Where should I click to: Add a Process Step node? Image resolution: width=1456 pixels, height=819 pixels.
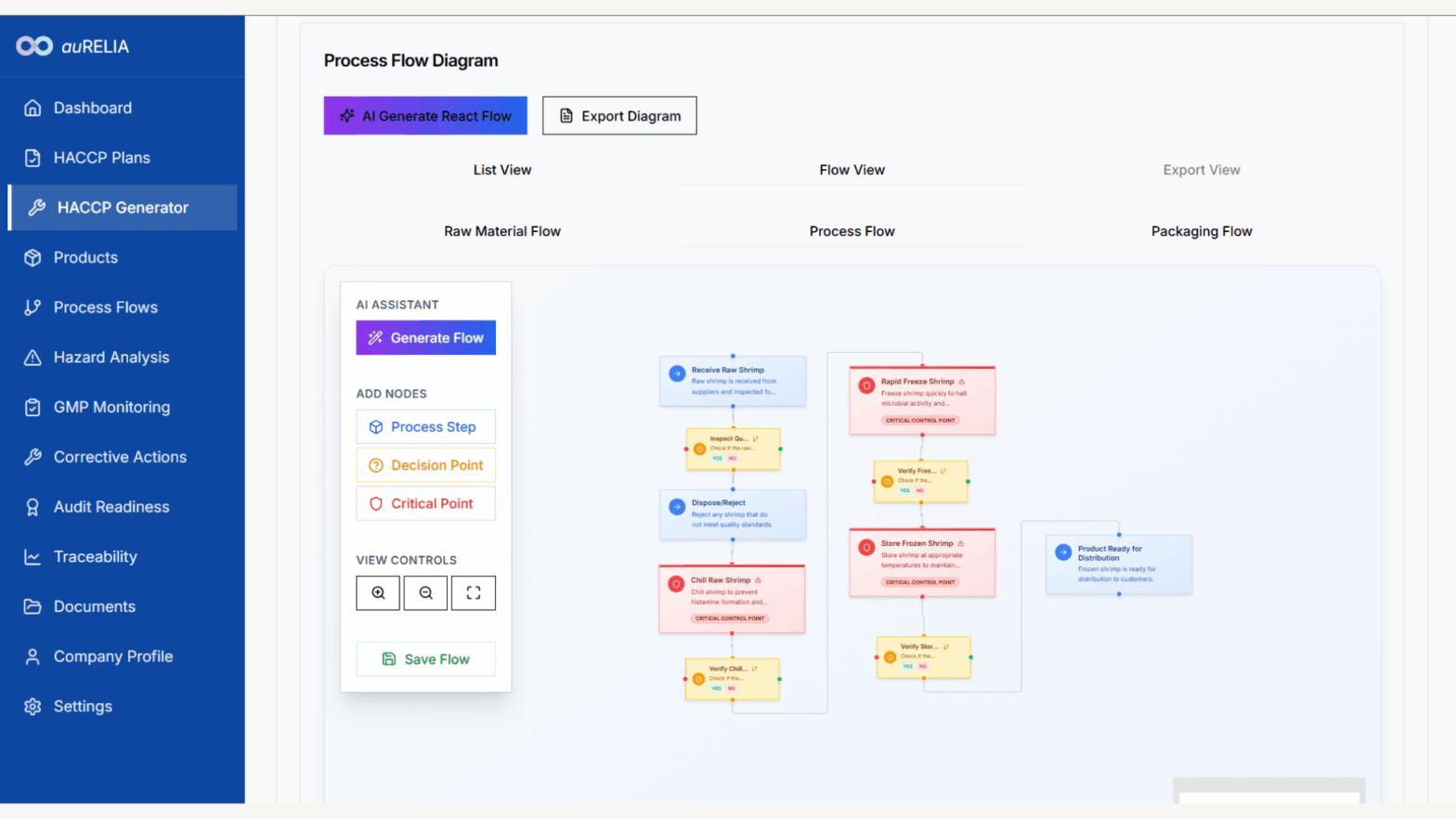tap(425, 427)
